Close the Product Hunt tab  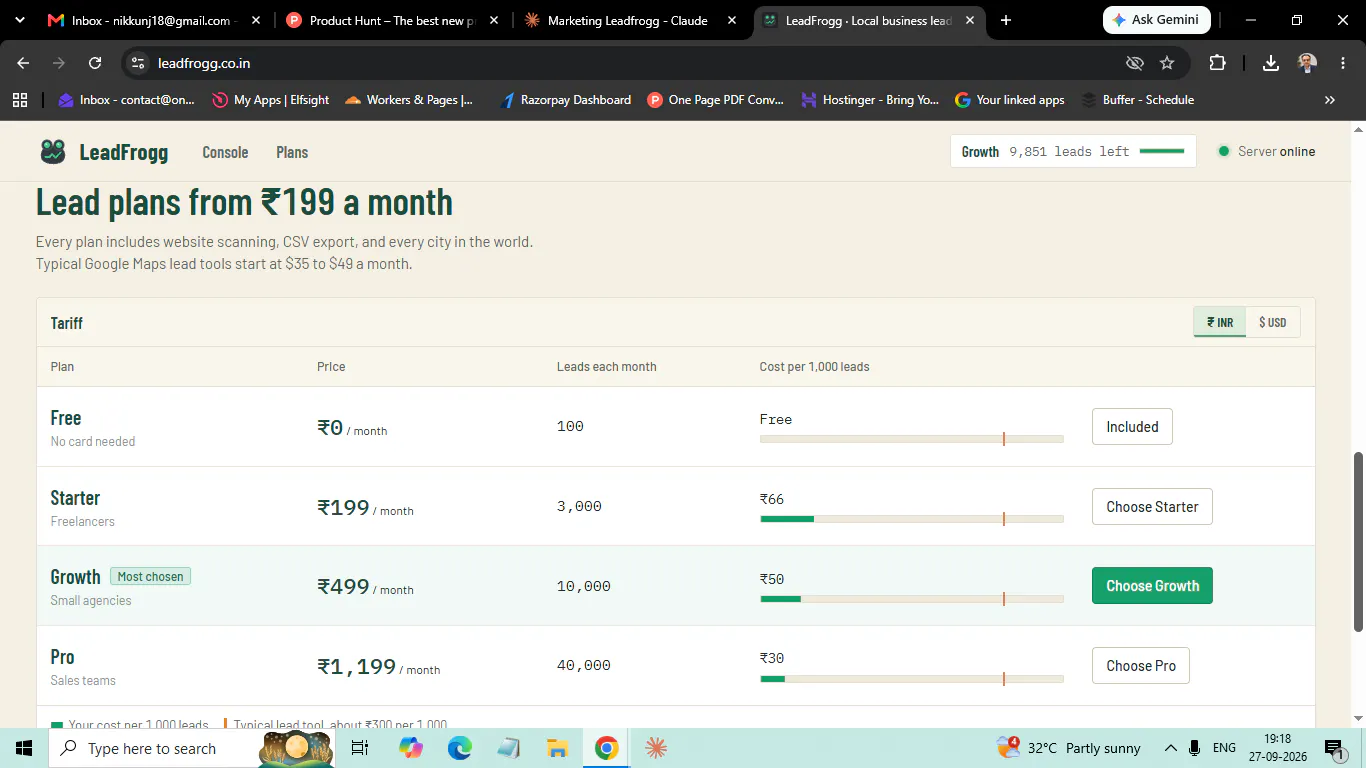click(x=494, y=20)
